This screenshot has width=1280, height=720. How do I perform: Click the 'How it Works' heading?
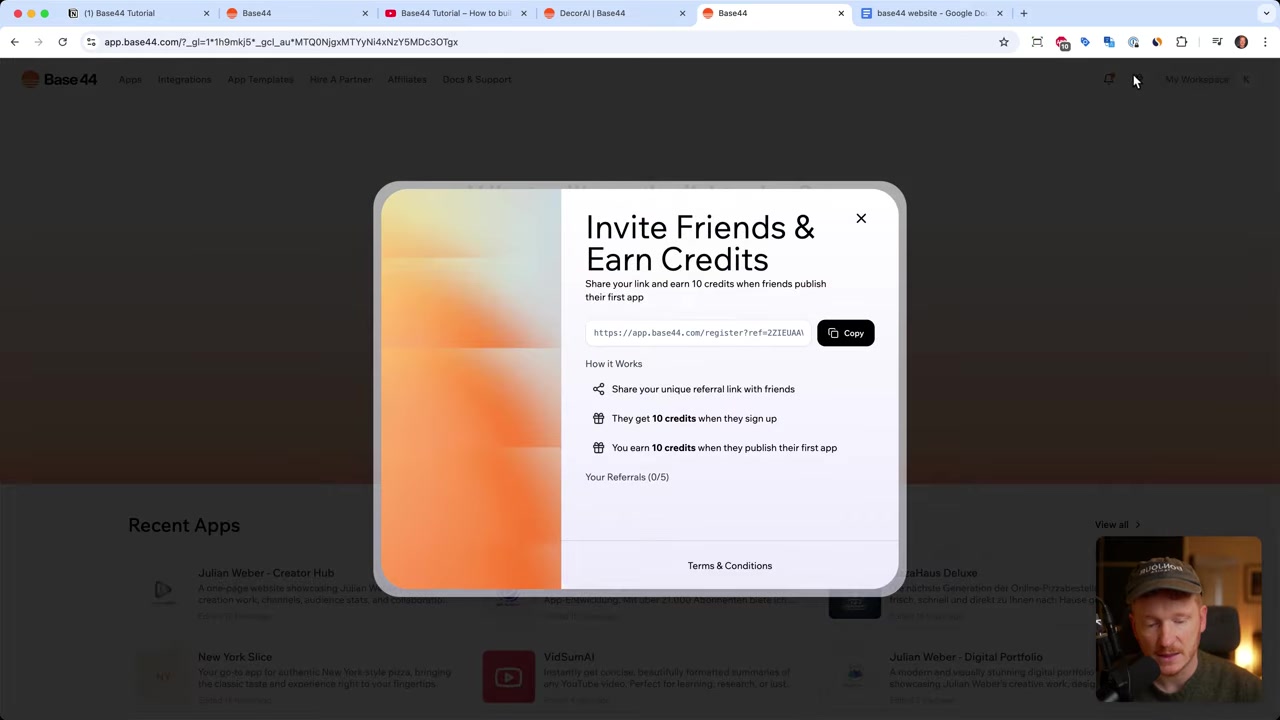point(614,364)
